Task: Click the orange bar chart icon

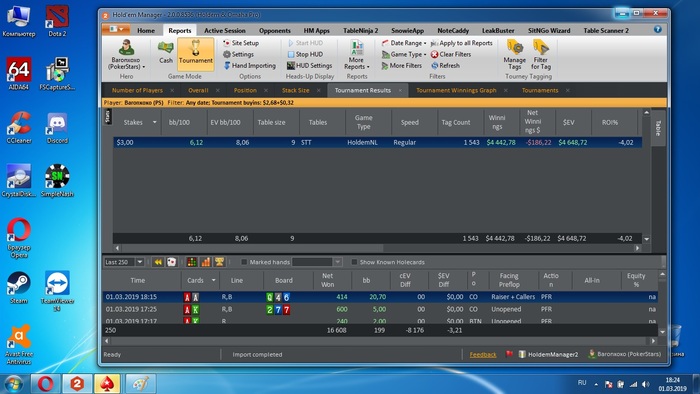Action: [205, 262]
